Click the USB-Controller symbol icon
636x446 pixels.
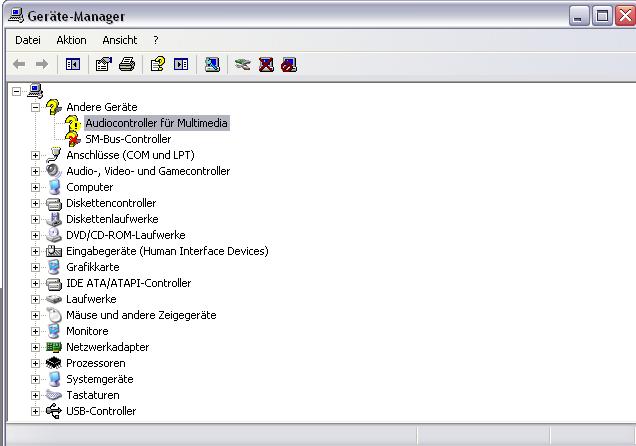[54, 411]
